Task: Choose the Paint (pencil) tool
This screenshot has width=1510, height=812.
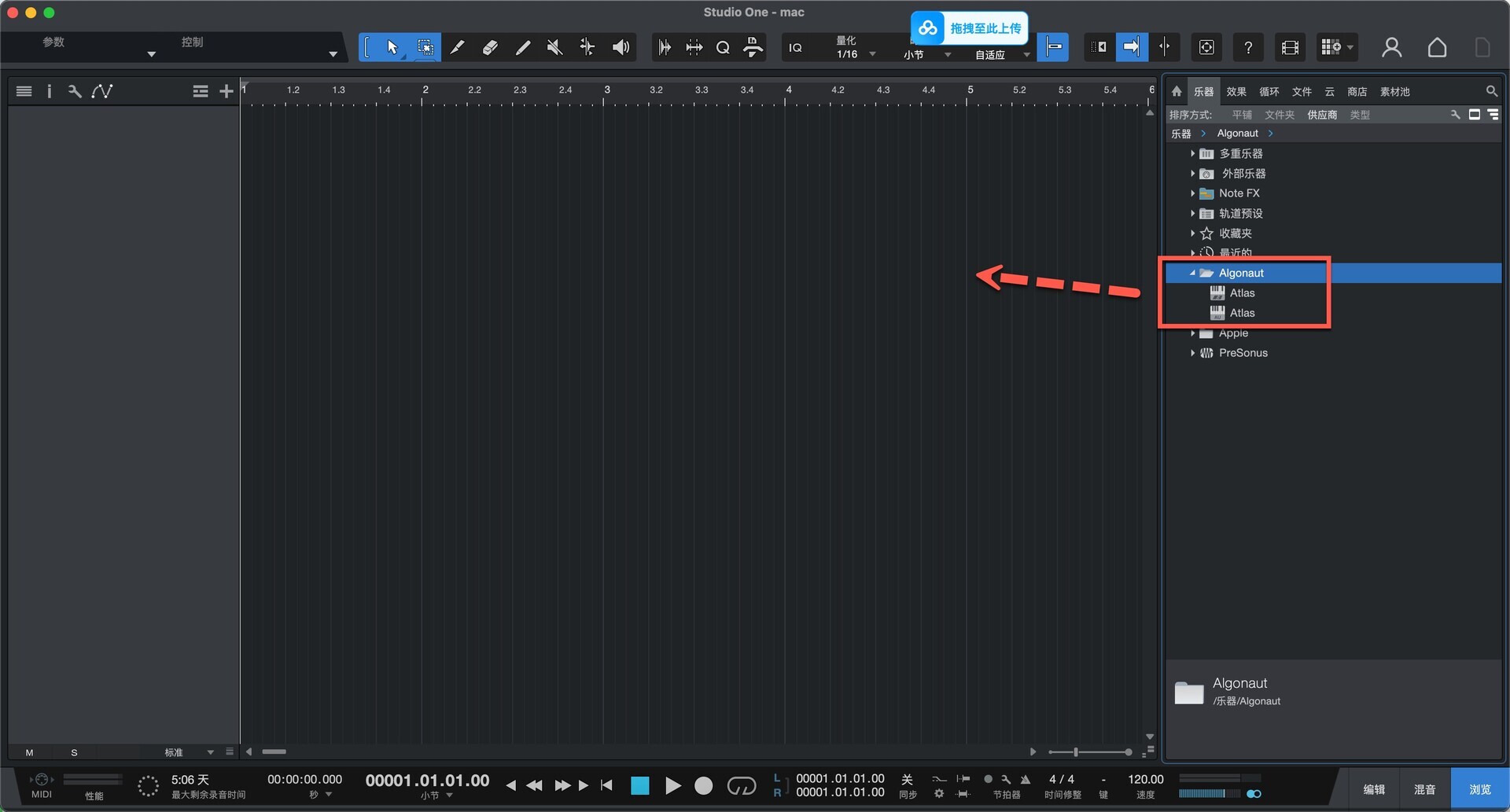Action: tap(457, 47)
